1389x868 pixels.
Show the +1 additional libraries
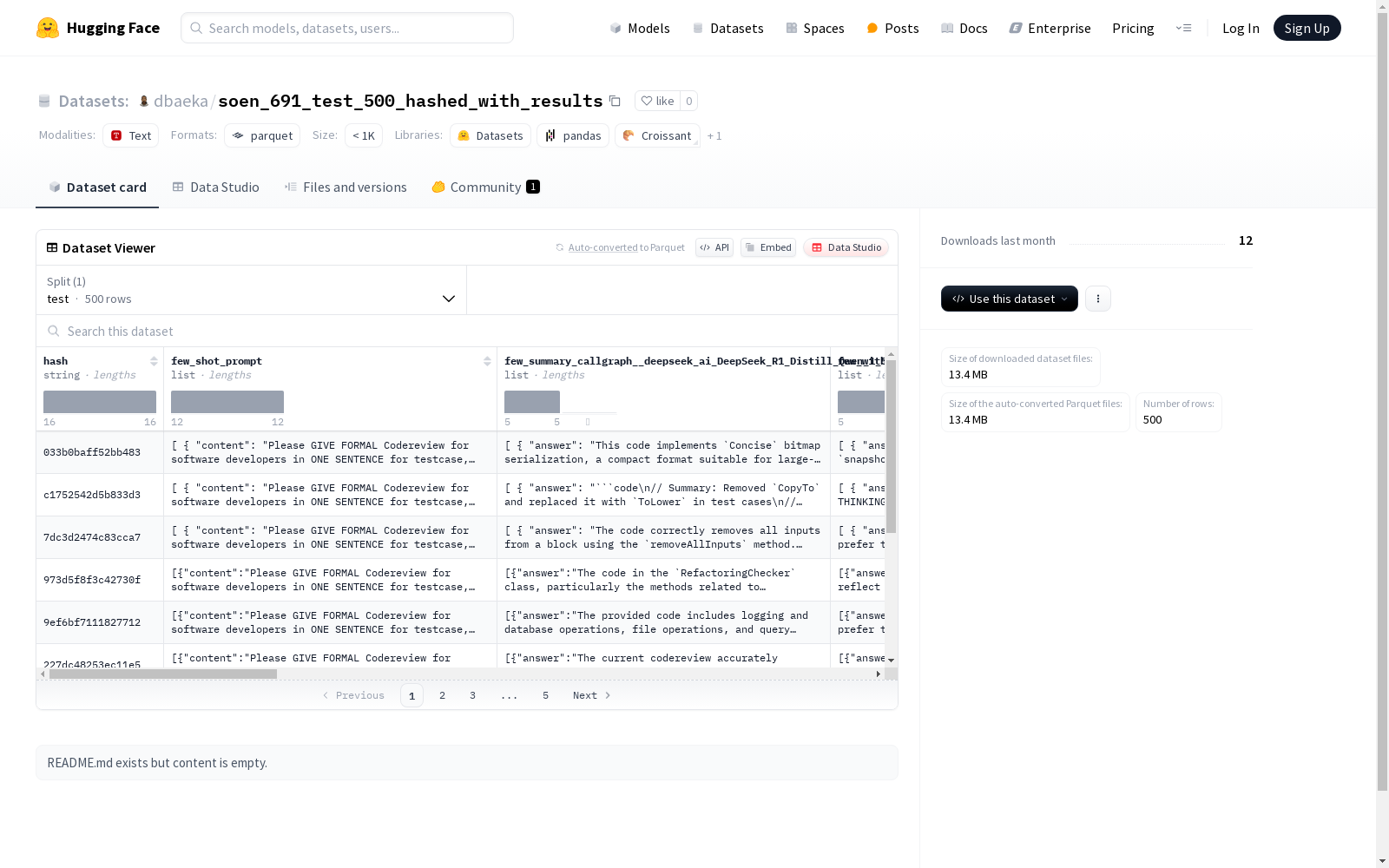(x=714, y=135)
